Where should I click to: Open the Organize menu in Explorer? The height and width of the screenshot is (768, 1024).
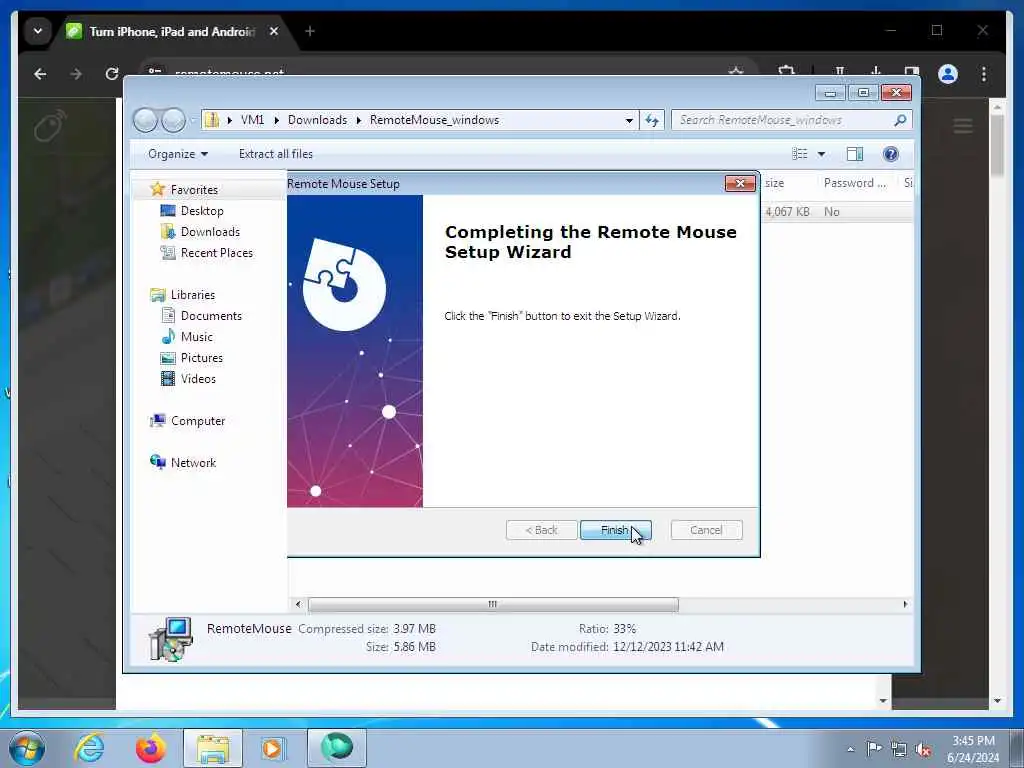pos(178,154)
